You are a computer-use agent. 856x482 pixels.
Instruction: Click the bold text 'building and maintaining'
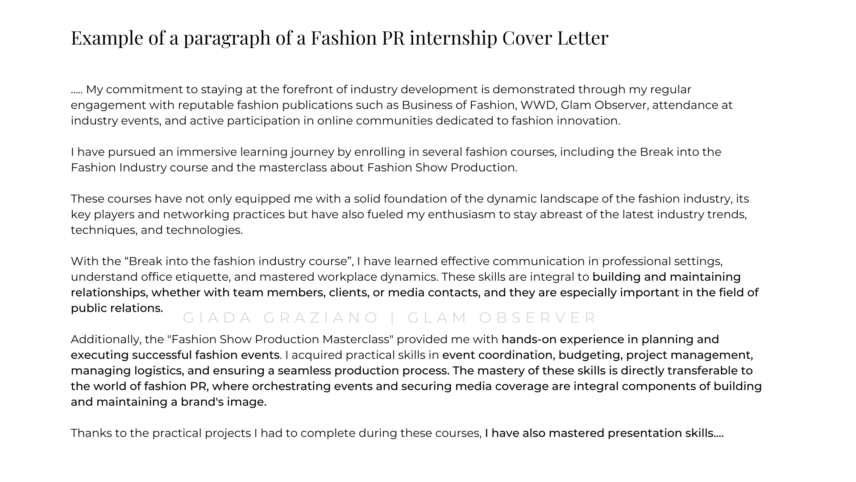(667, 277)
